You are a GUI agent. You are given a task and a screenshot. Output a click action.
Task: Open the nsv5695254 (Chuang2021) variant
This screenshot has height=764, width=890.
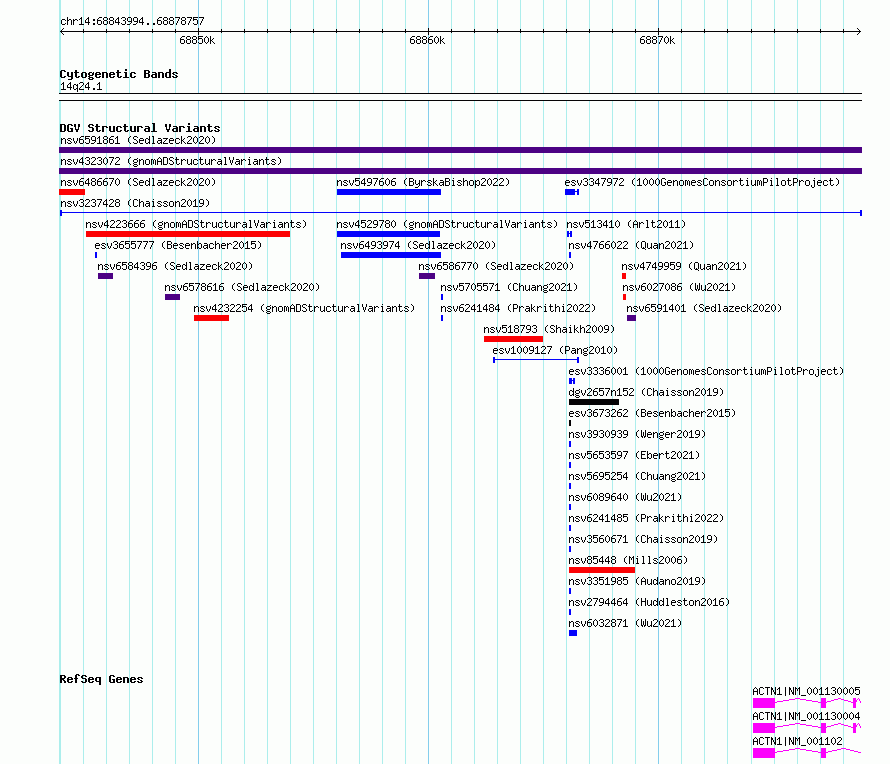637,476
